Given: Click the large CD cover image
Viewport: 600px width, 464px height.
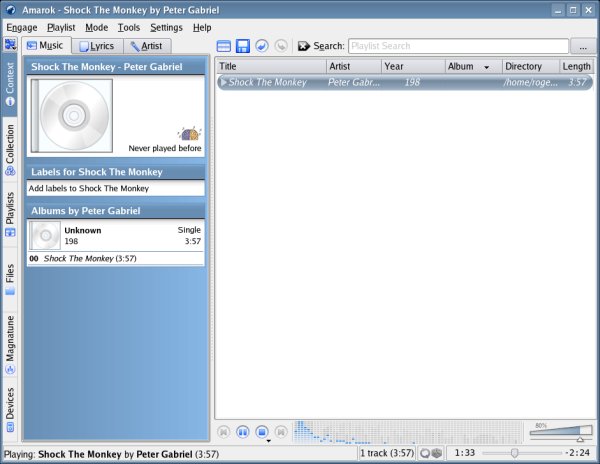Looking at the screenshot, I should click(72, 116).
